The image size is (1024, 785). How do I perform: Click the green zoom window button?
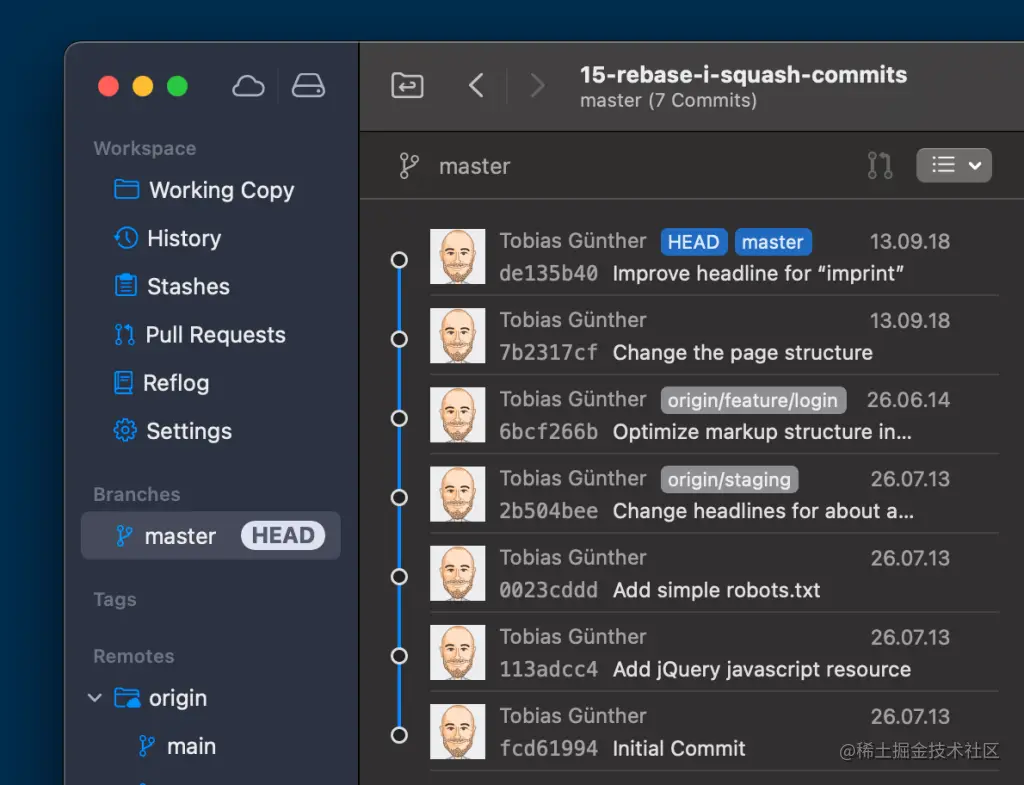(177, 86)
